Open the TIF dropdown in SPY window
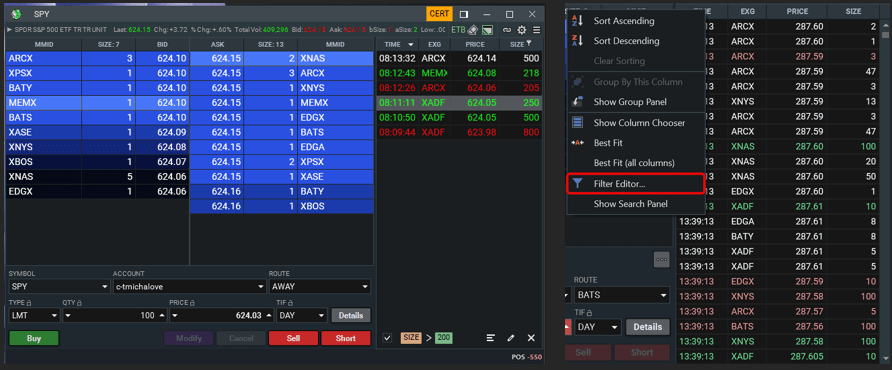Image resolution: width=892 pixels, height=370 pixels. click(x=302, y=315)
